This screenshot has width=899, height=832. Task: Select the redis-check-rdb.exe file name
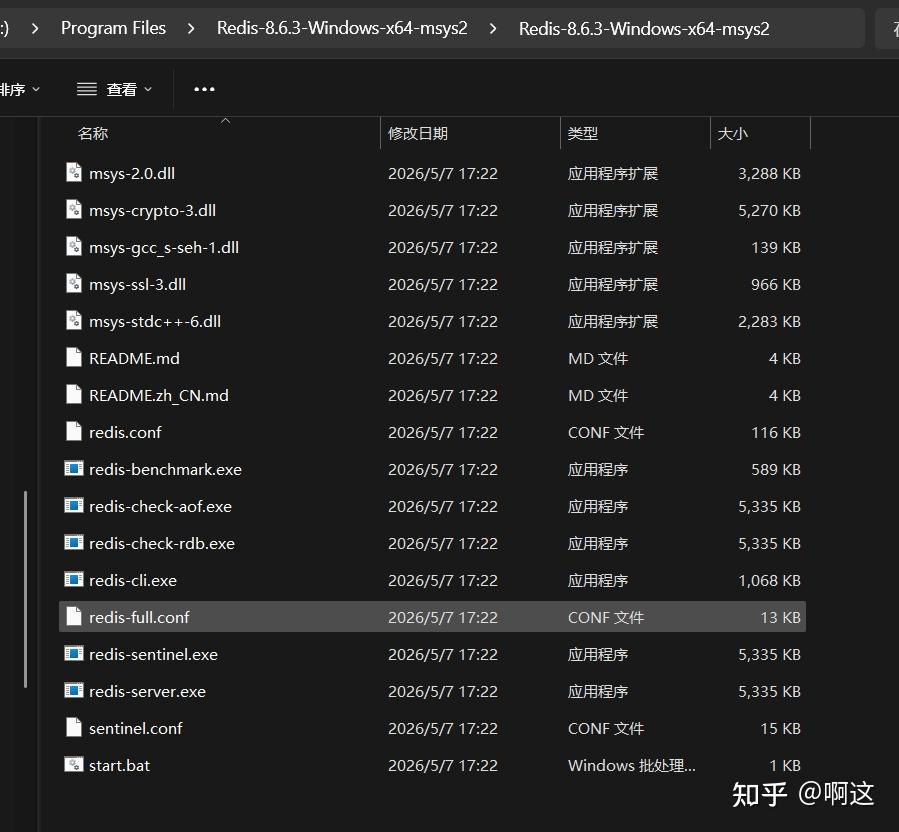[x=162, y=543]
